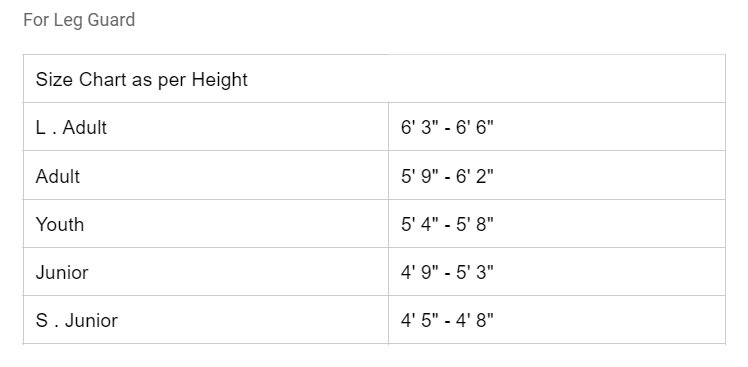
Task: Select the 6' 3" - 6' 6" height cell
Action: click(x=557, y=127)
